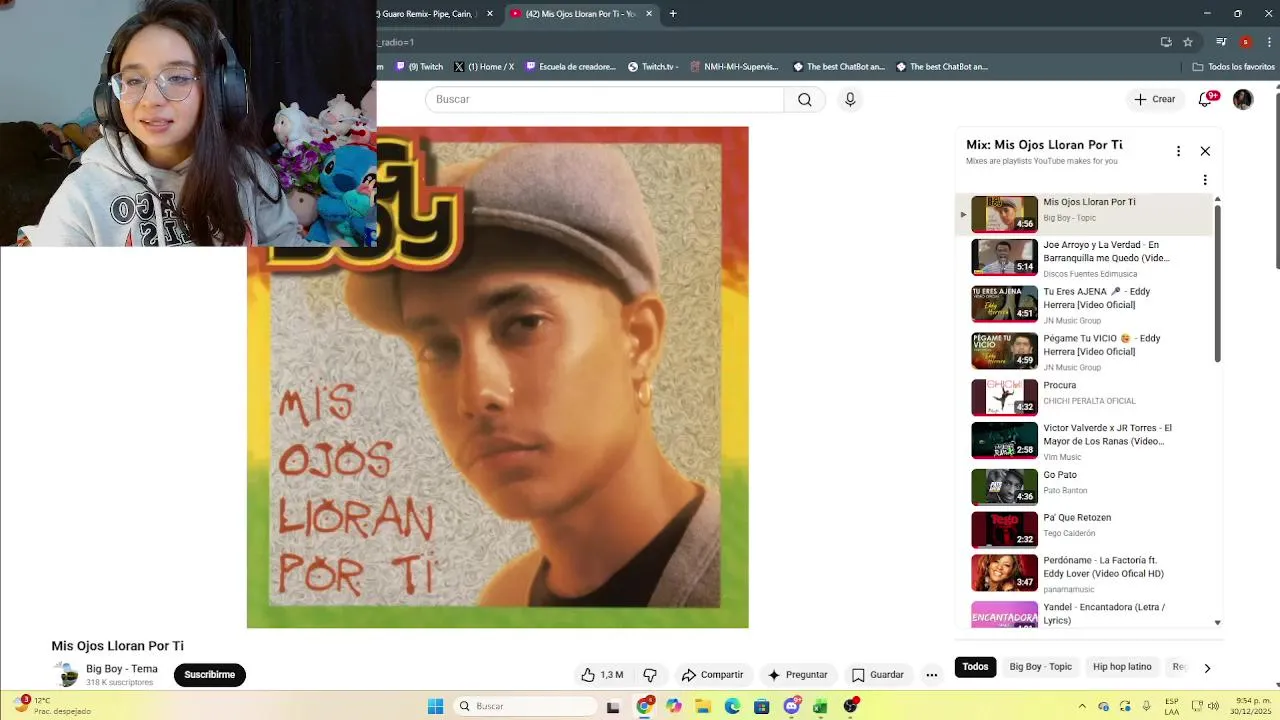Bookmark this page with the star icon

pos(1188,42)
